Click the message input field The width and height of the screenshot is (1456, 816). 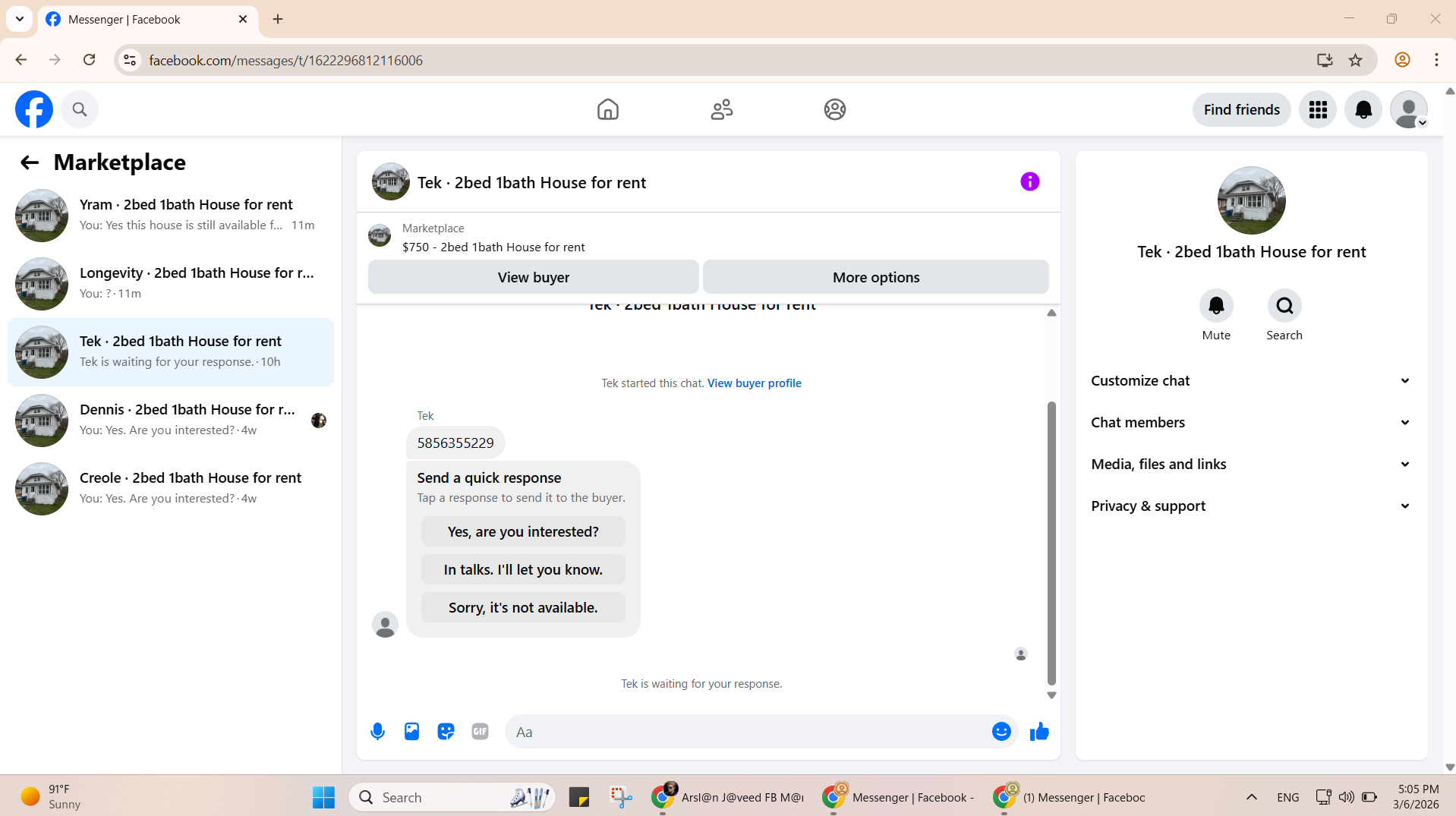tap(748, 732)
